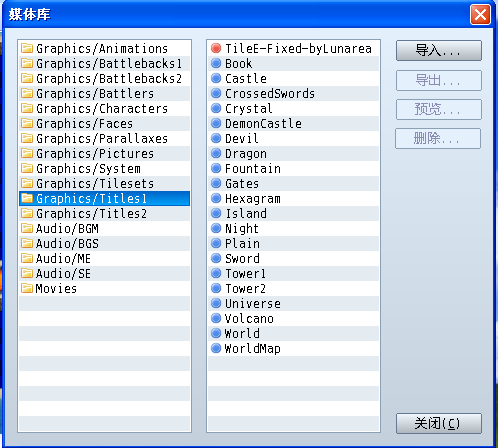Click the folder icon beside Graphics/Titles2
Screen dimensions: 498x448
27,213
